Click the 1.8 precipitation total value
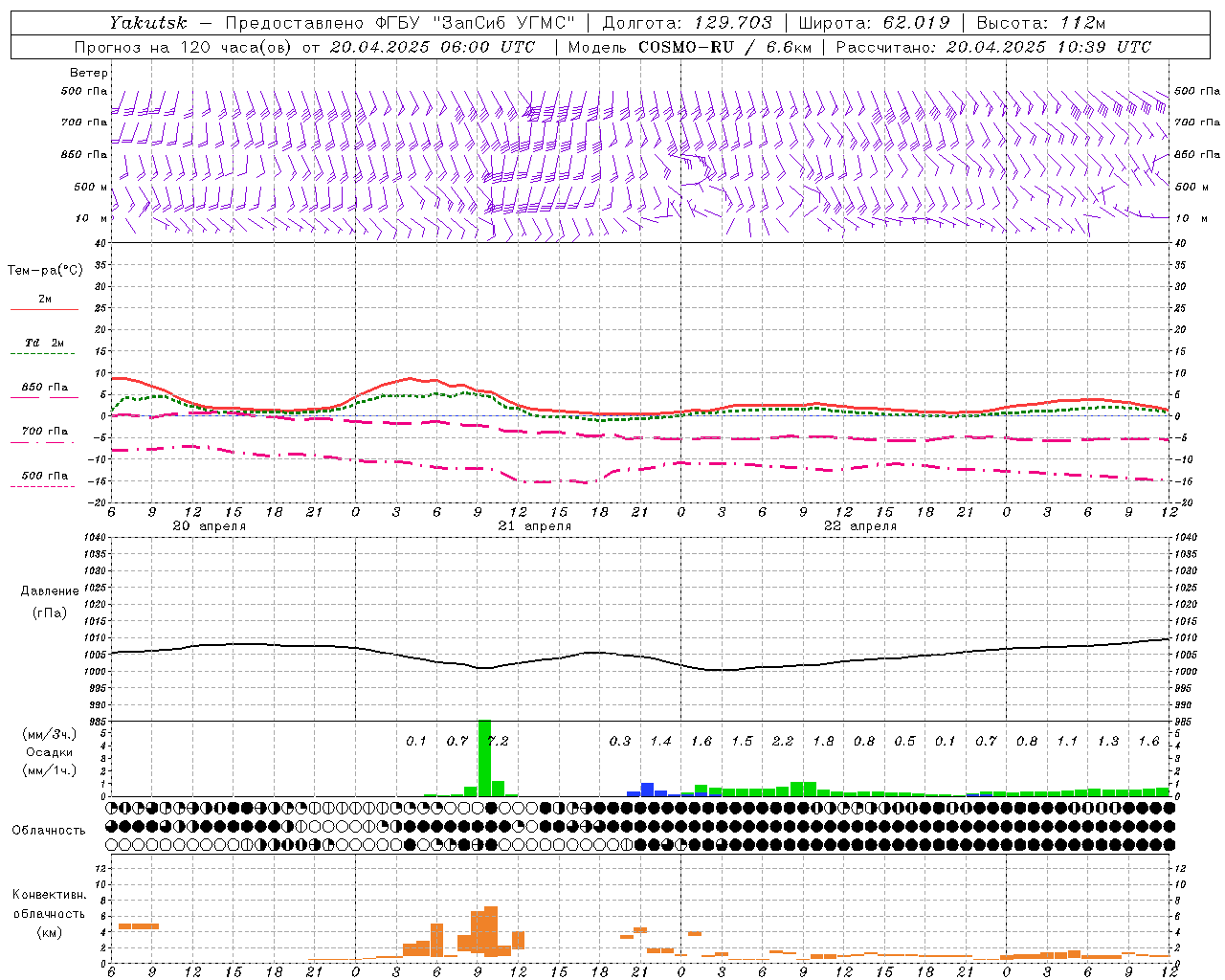The width and height of the screenshot is (1225, 980). (823, 741)
